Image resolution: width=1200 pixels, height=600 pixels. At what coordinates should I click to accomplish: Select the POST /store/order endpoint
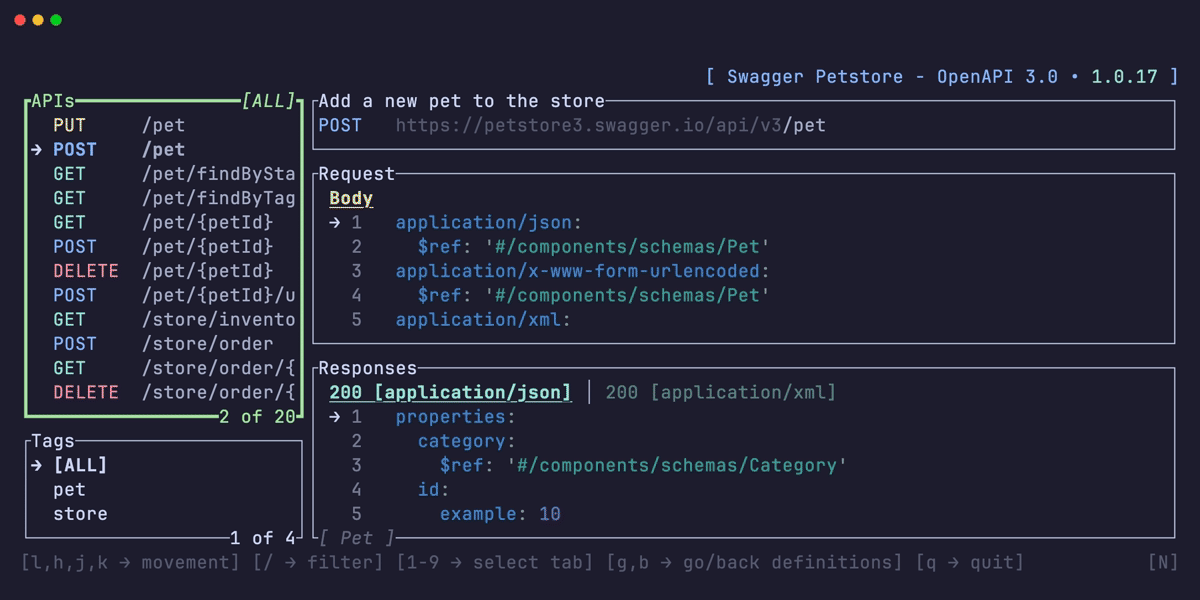pos(162,344)
